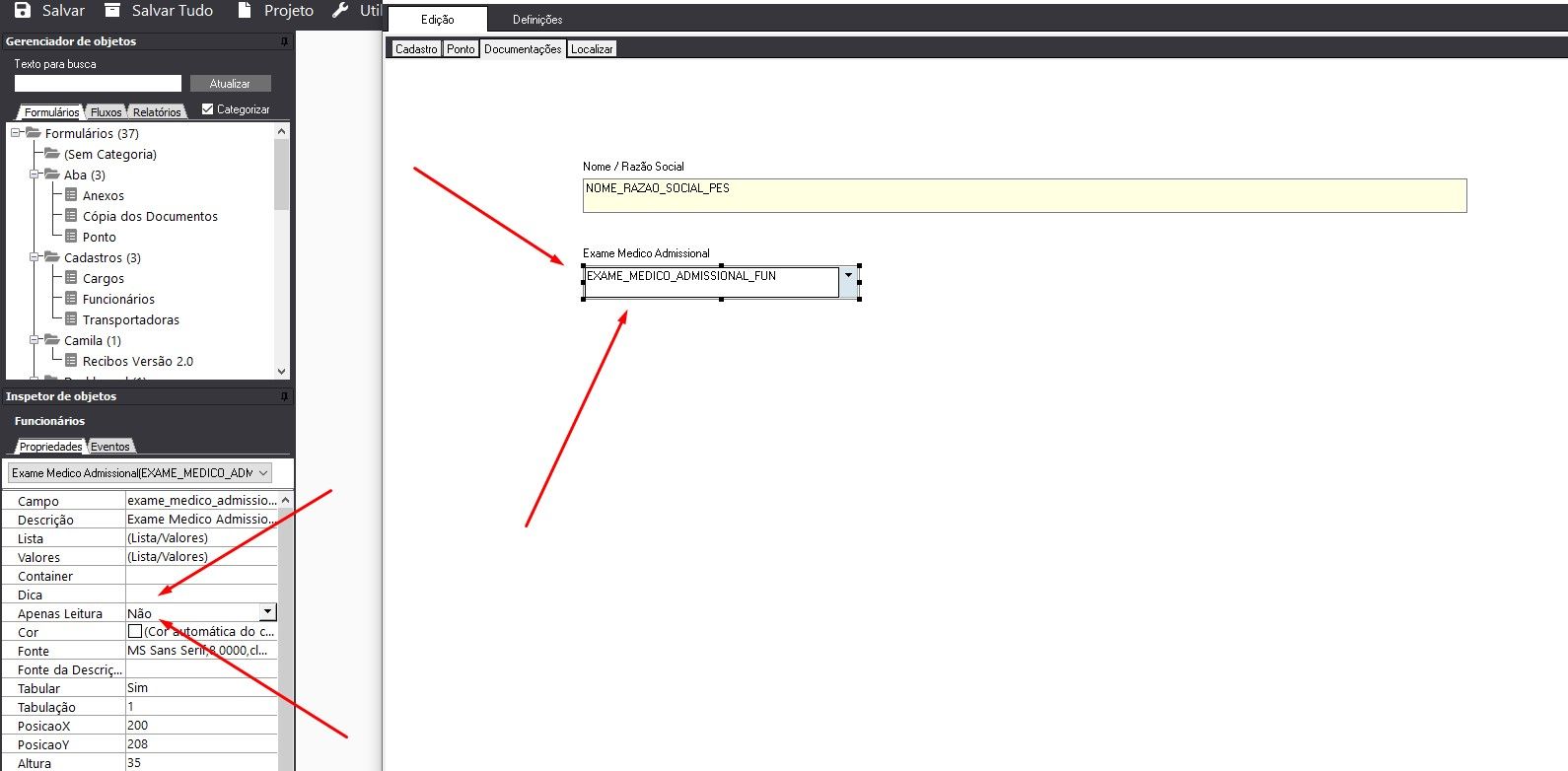Click the Aba folder icon
The image size is (1568, 771).
[x=52, y=175]
